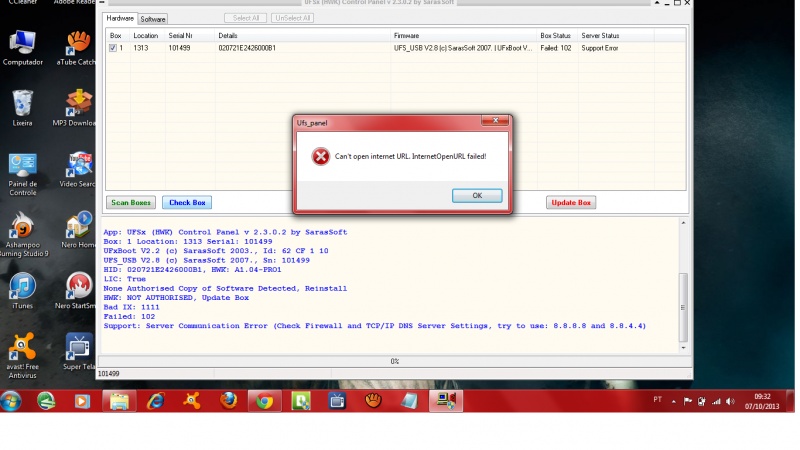Click the Nero StartSmart desktop icon
The image size is (800, 450).
76,291
